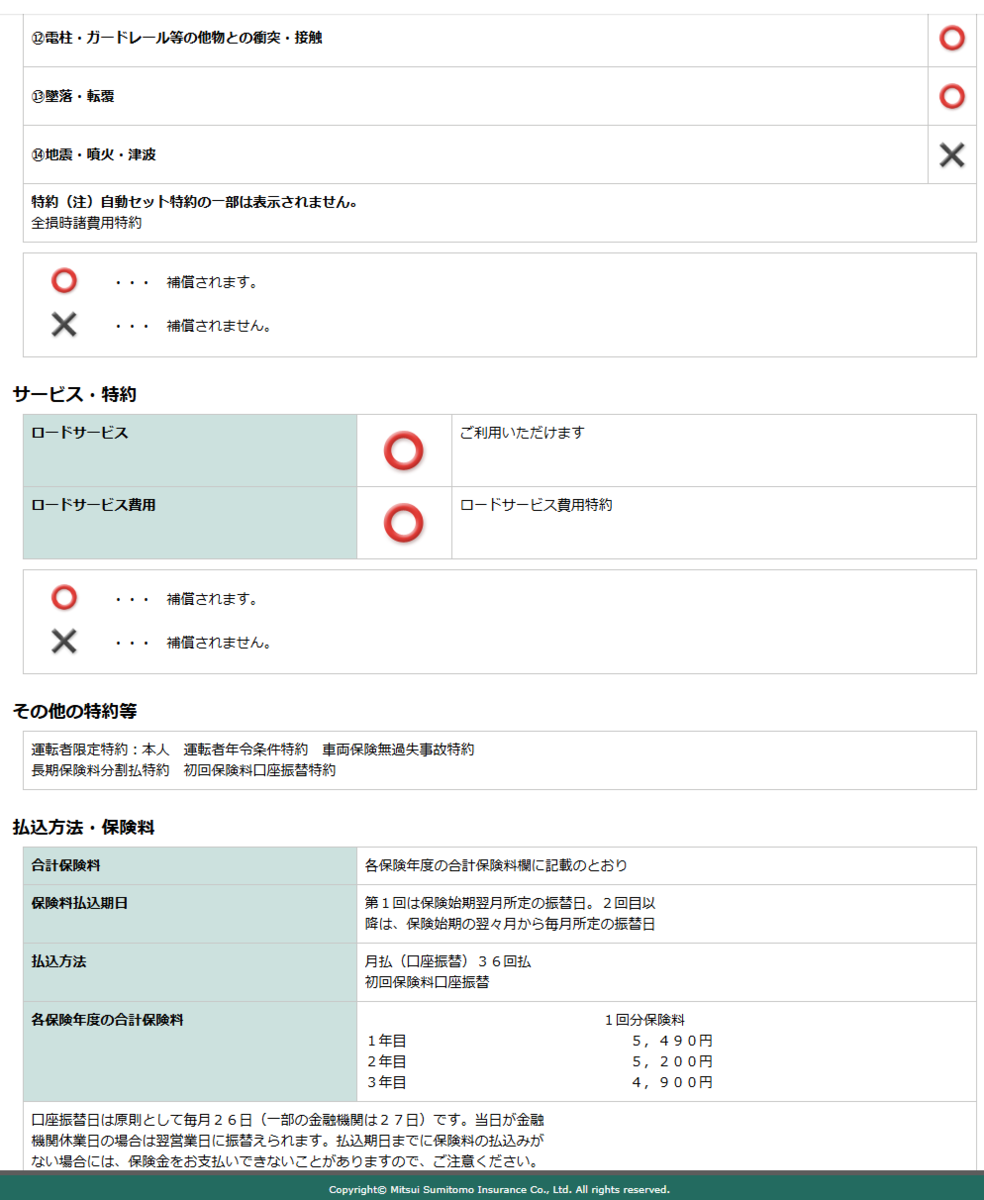
Task: Click the 運転者限定特約：本人 text
Action: (x=100, y=750)
